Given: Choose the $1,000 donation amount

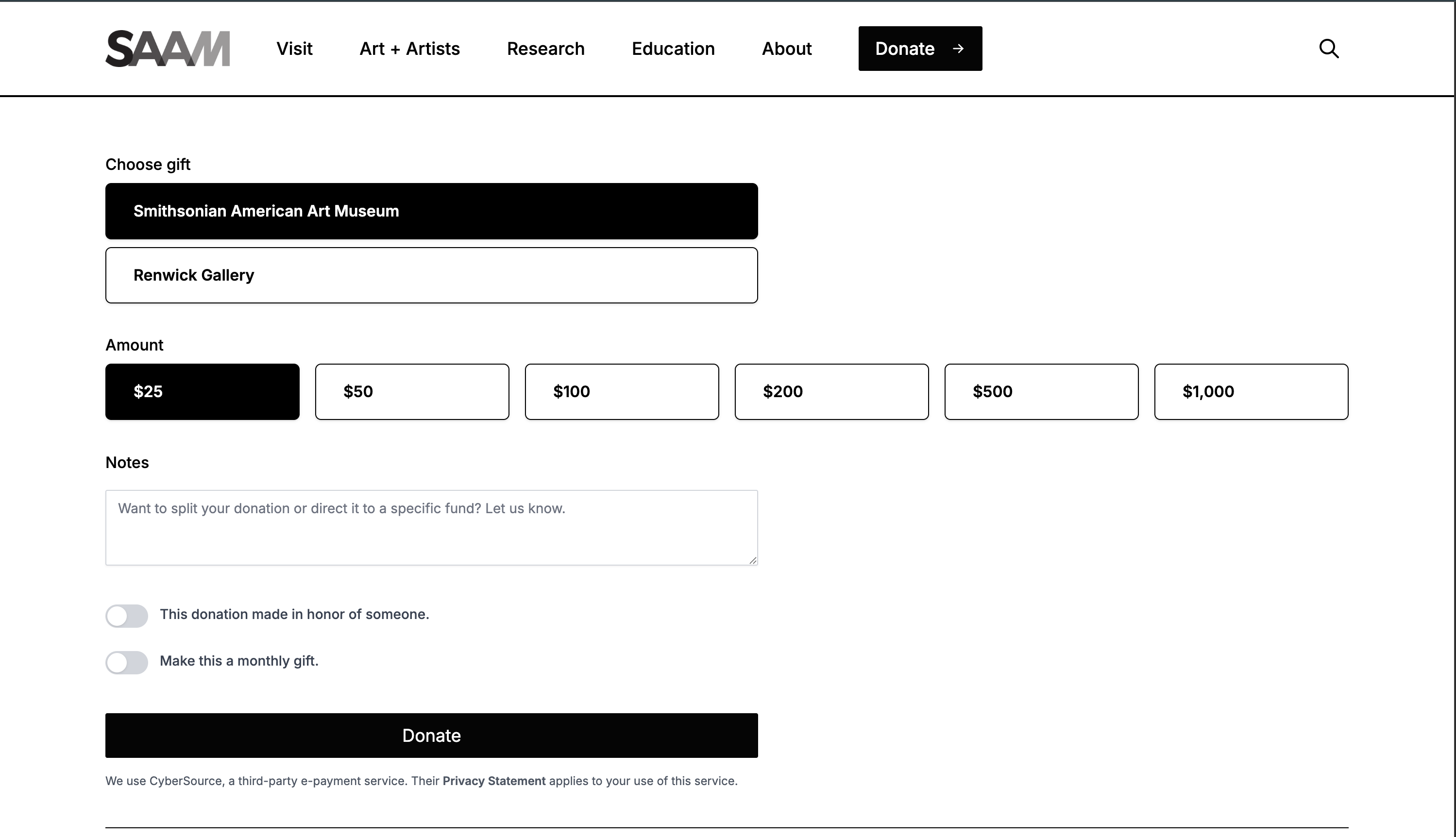Looking at the screenshot, I should tap(1251, 391).
